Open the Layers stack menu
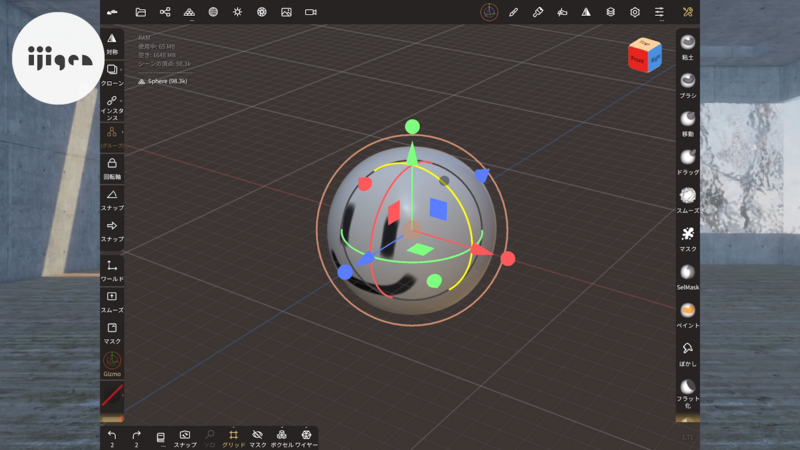The image size is (800, 450). (x=611, y=12)
